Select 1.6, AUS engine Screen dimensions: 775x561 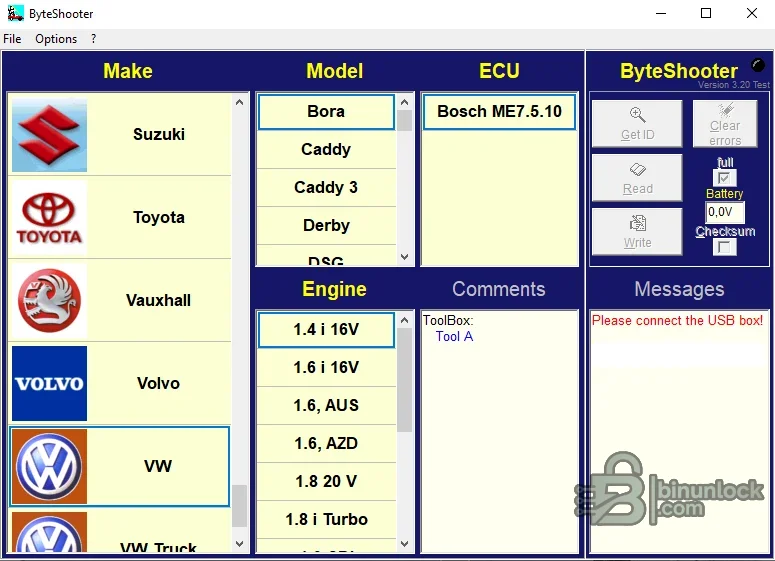tap(326, 405)
